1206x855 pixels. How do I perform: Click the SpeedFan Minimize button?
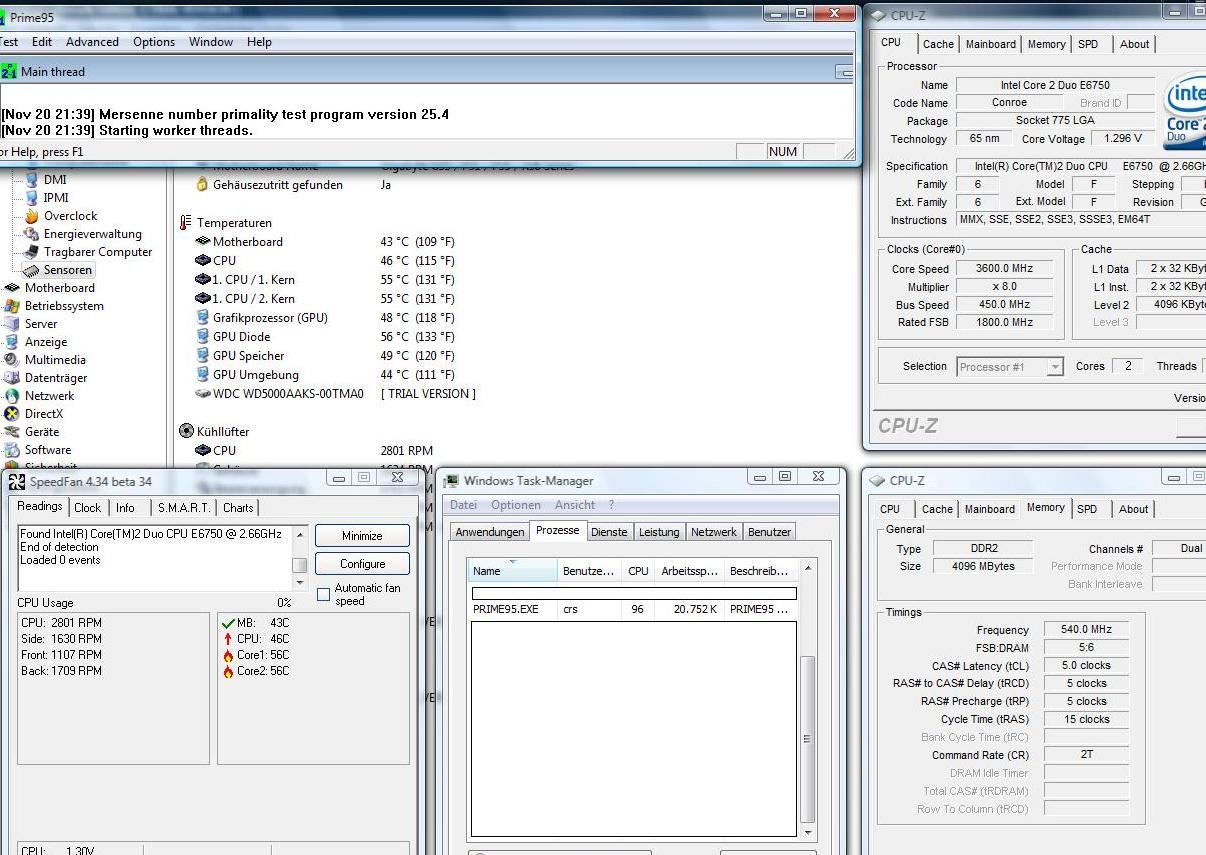tap(362, 536)
